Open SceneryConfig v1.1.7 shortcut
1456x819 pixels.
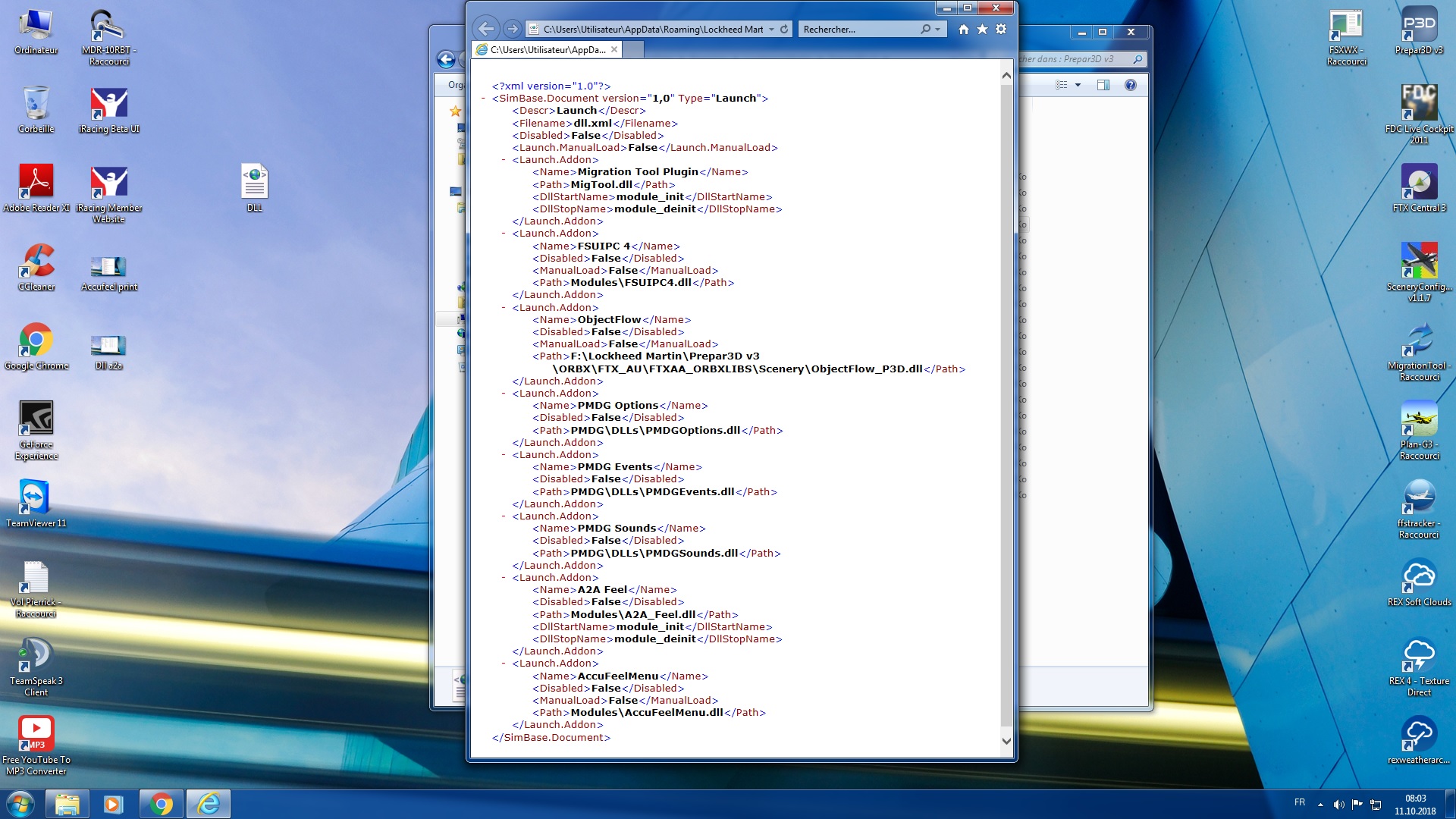click(1419, 273)
